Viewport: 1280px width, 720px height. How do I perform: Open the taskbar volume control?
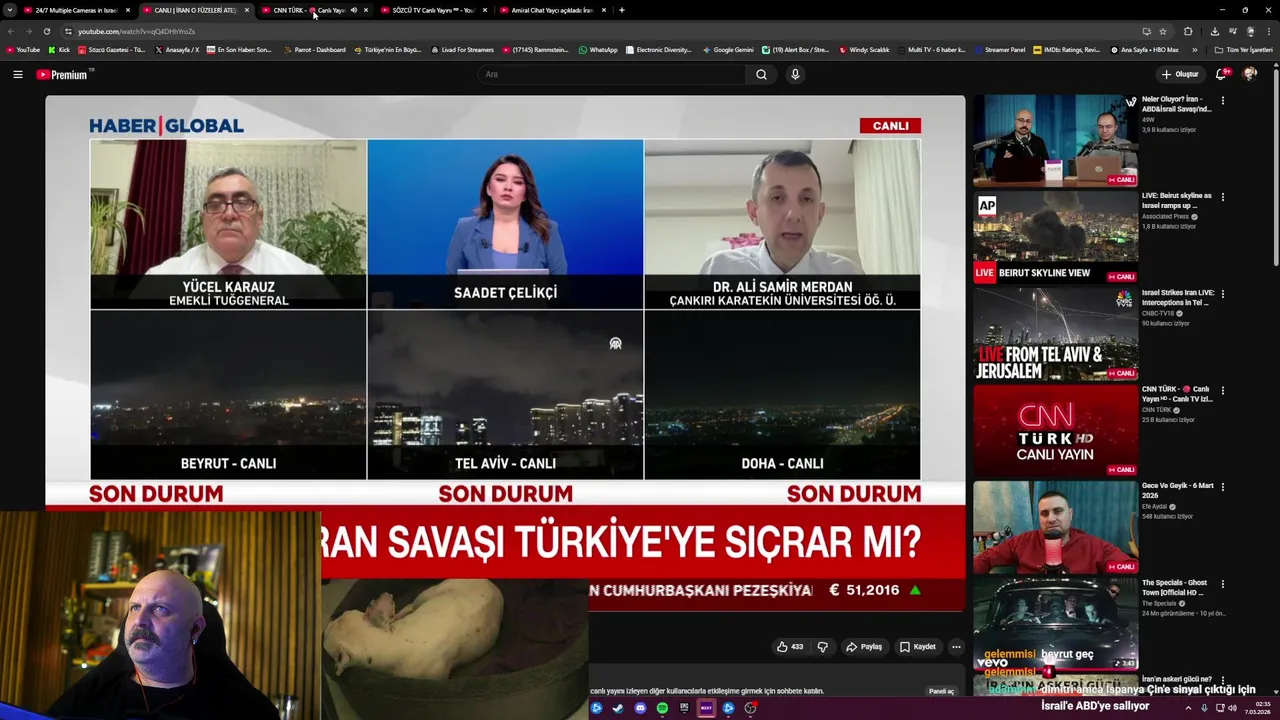pyautogui.click(x=1233, y=708)
